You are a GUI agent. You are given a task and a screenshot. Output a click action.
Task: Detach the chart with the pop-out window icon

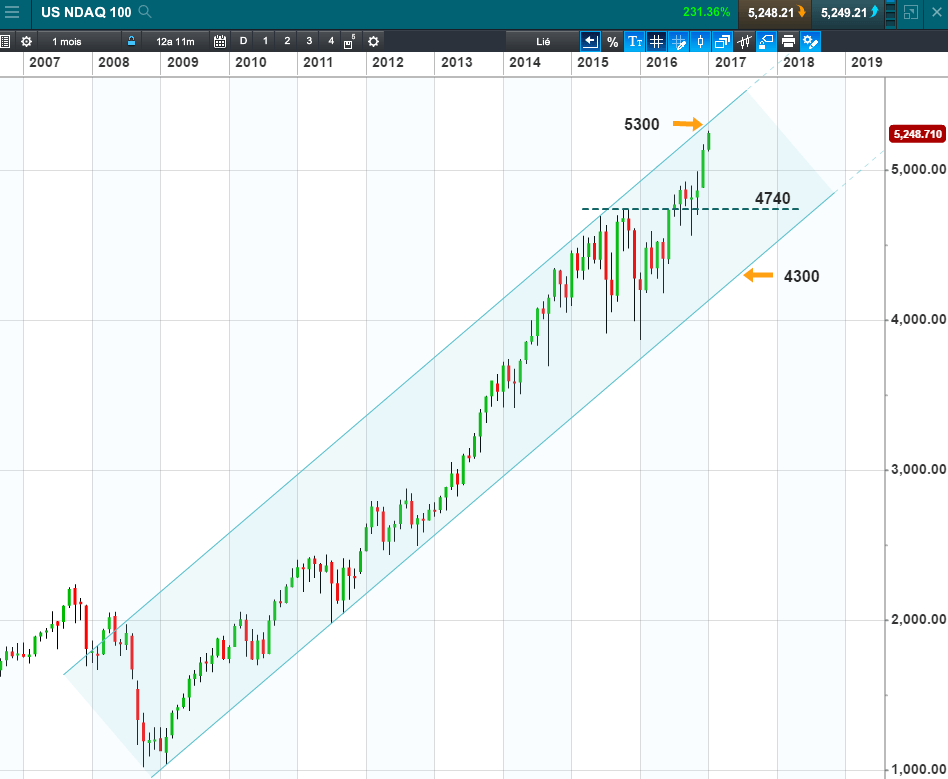911,12
